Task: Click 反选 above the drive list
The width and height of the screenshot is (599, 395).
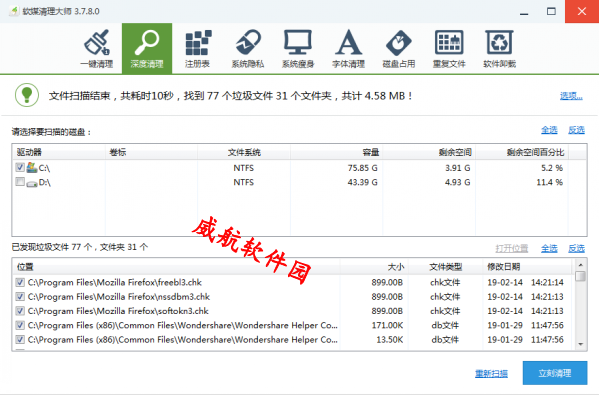Action: coord(576,130)
